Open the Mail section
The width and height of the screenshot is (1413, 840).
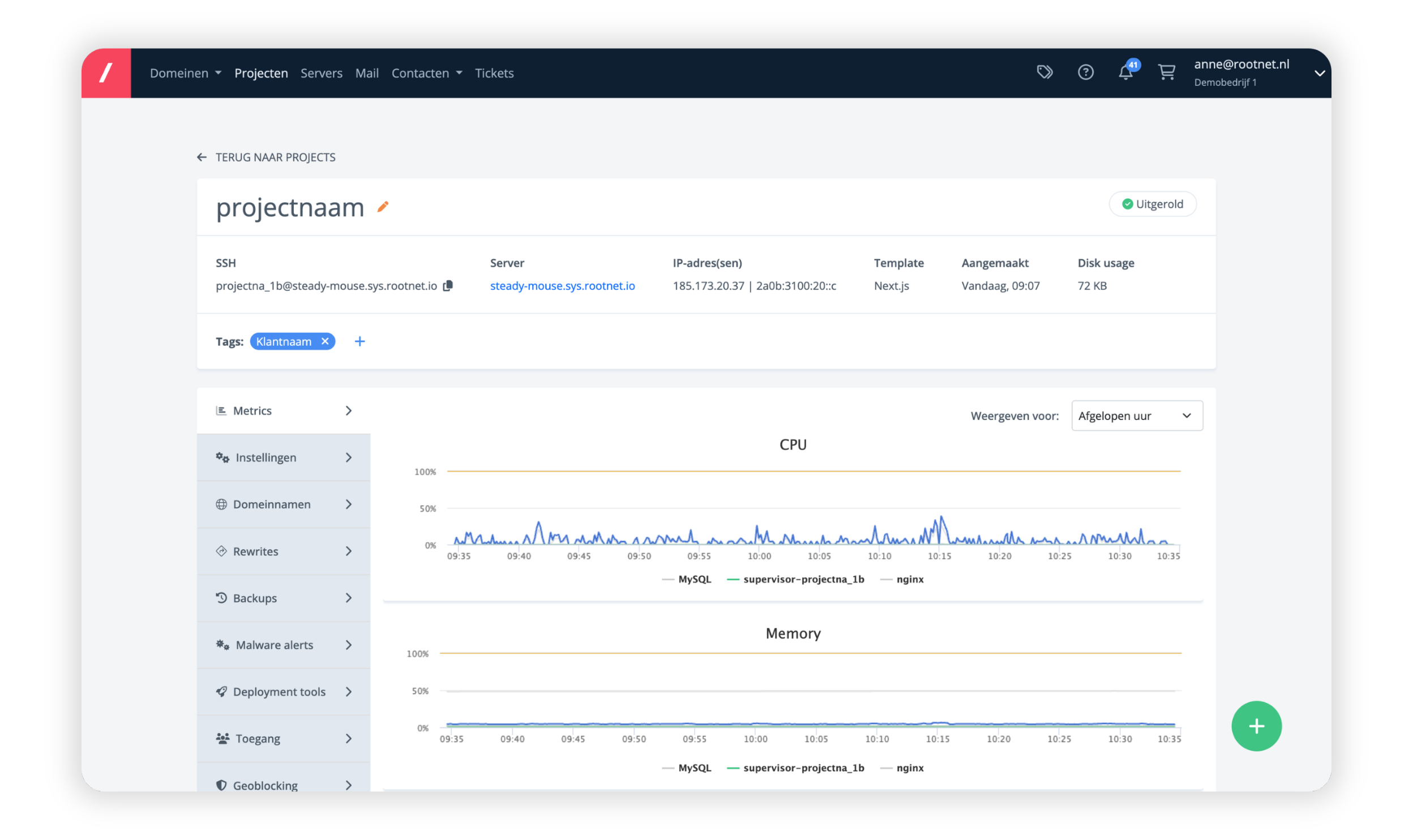[367, 72]
